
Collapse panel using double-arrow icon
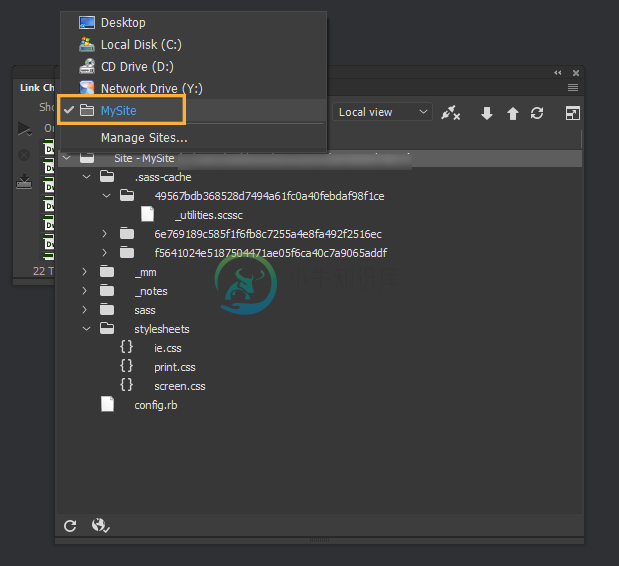[557, 73]
